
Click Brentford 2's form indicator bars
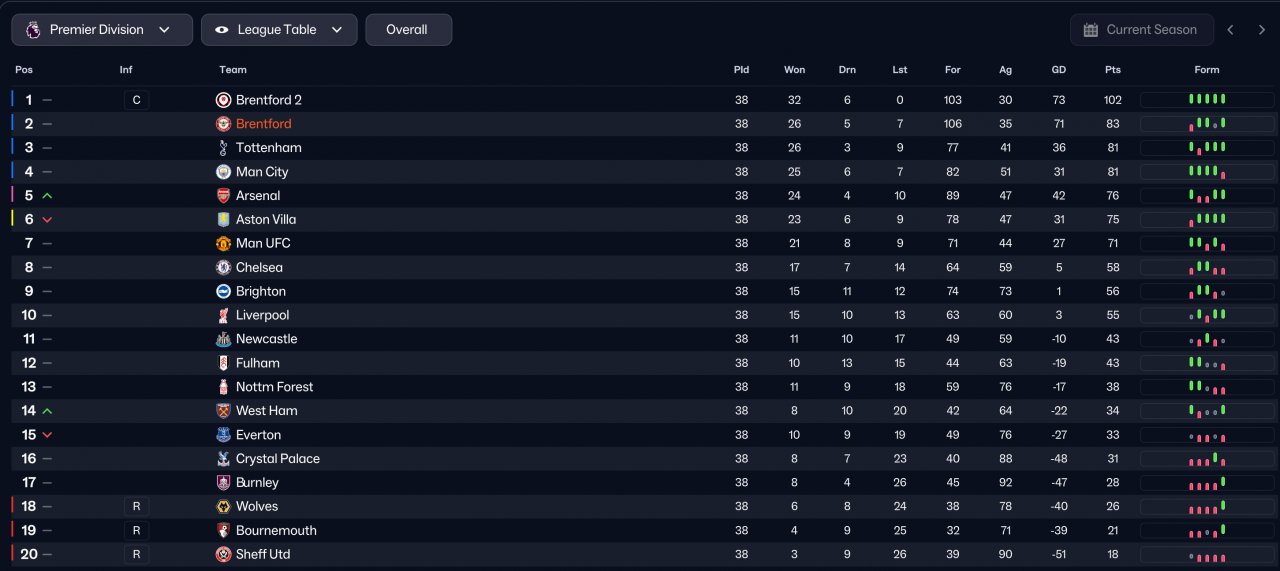[x=1207, y=100]
